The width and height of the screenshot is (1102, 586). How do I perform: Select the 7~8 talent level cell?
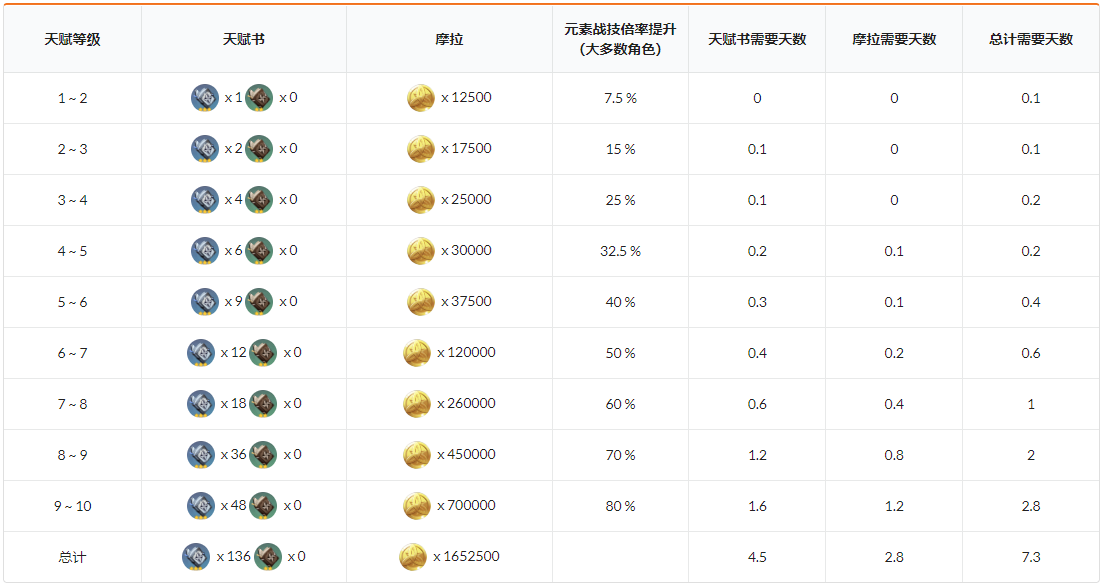click(72, 404)
